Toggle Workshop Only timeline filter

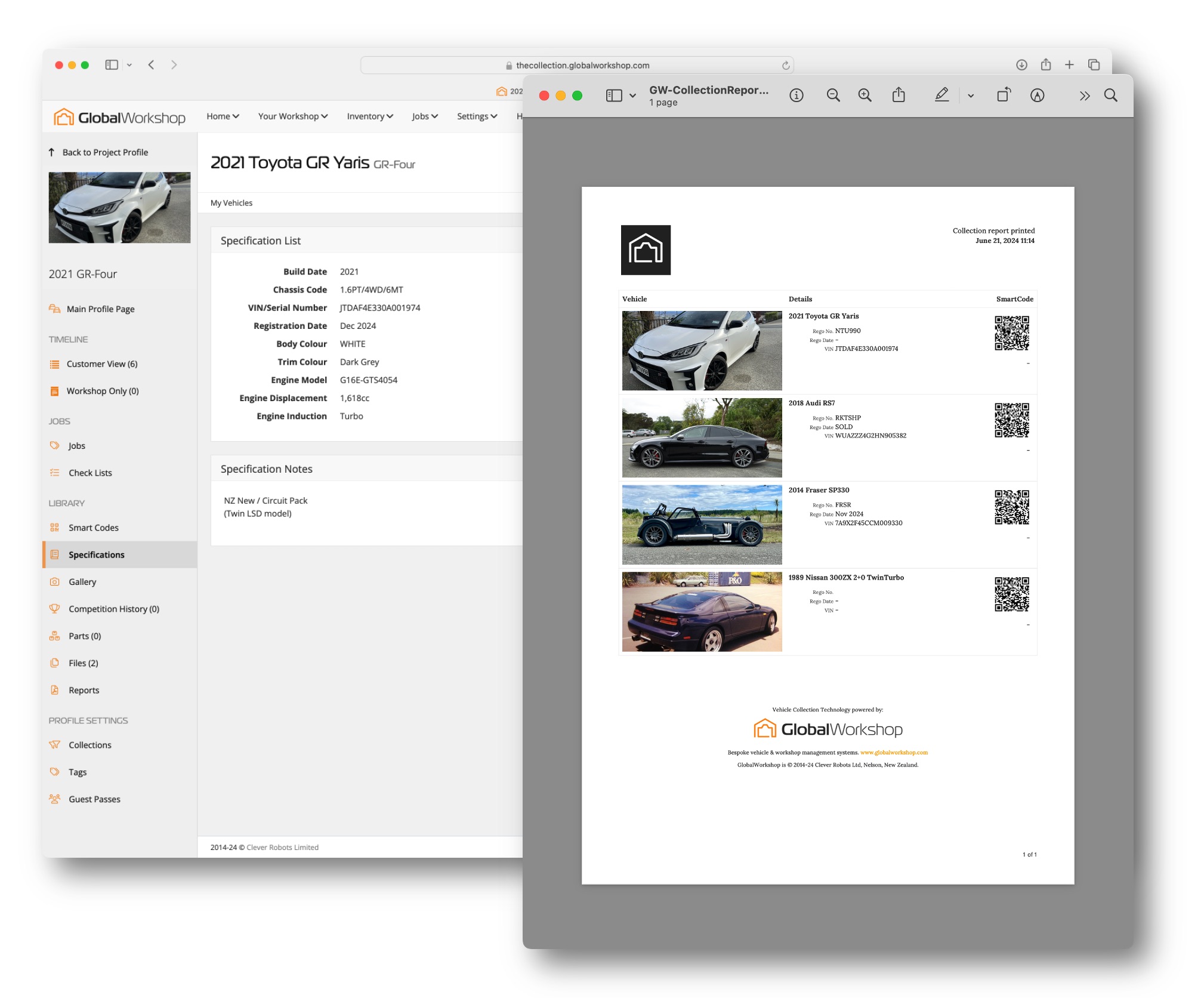[103, 390]
